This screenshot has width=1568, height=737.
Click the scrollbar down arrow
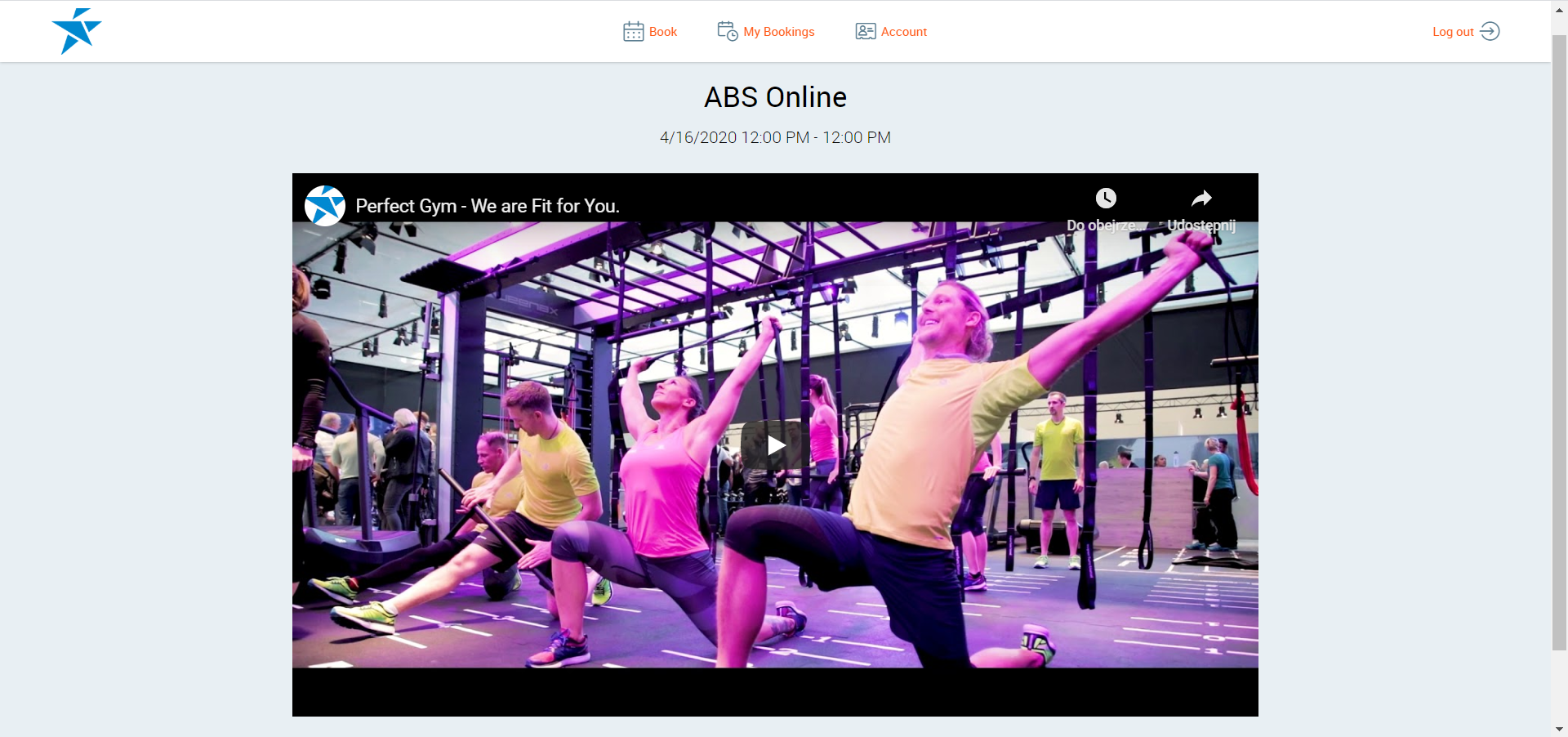click(x=1559, y=729)
